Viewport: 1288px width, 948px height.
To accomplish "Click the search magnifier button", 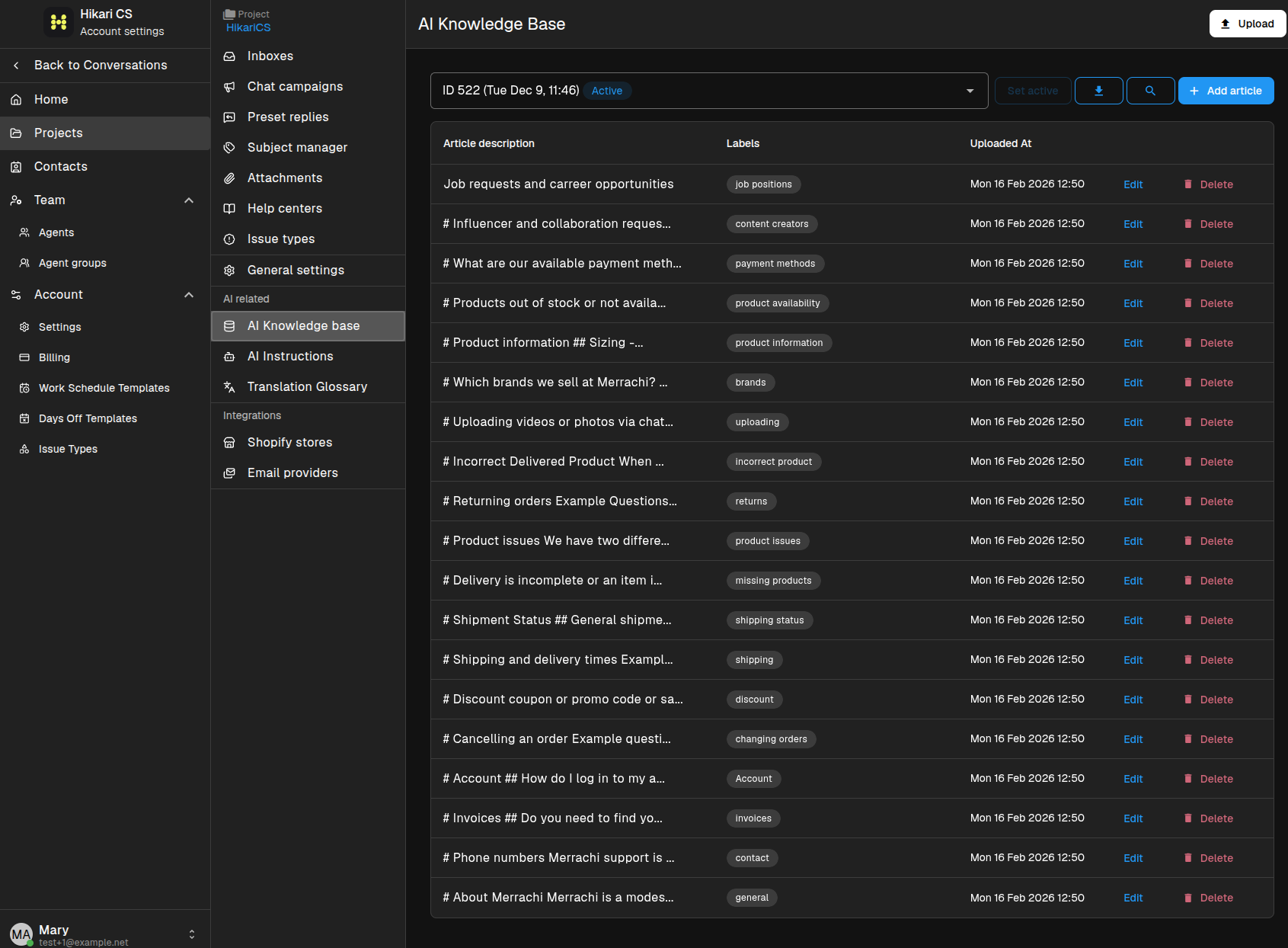I will click(x=1150, y=91).
